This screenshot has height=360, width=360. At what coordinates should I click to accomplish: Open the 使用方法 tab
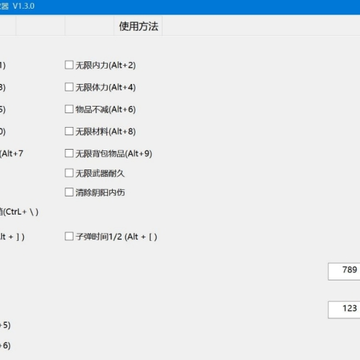point(138,26)
